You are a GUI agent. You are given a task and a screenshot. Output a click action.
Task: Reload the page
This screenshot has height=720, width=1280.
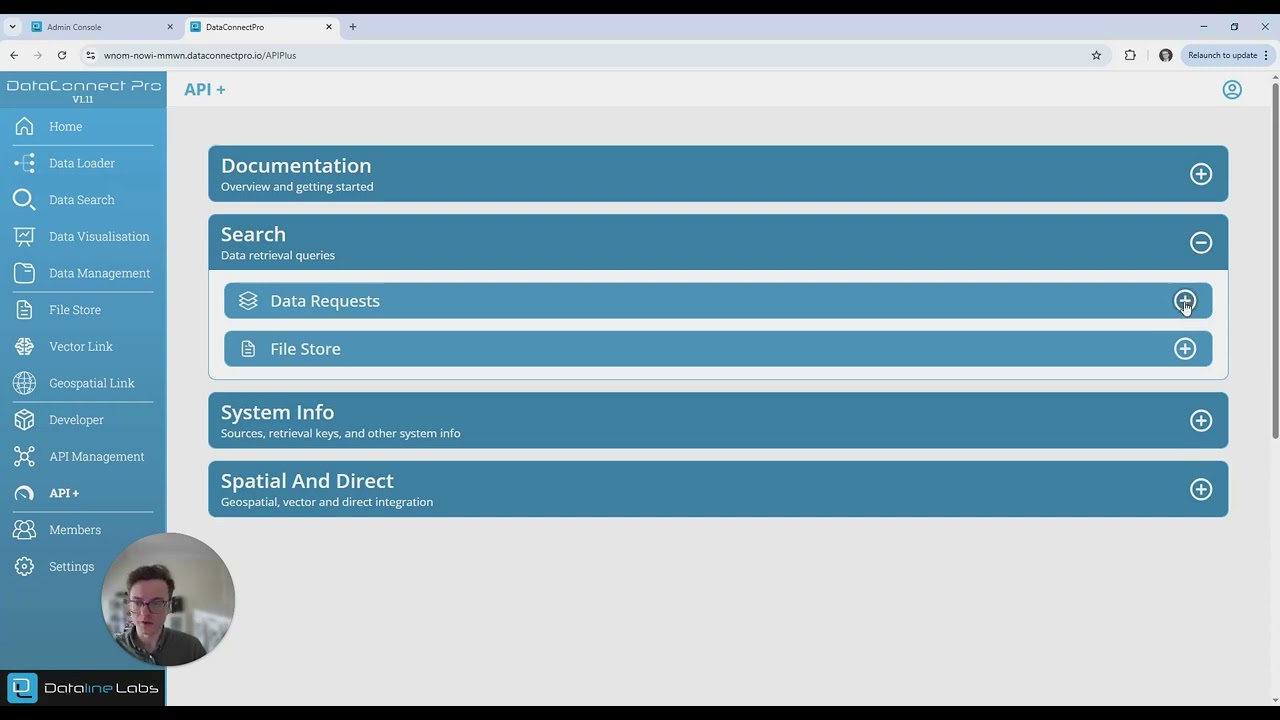(62, 55)
